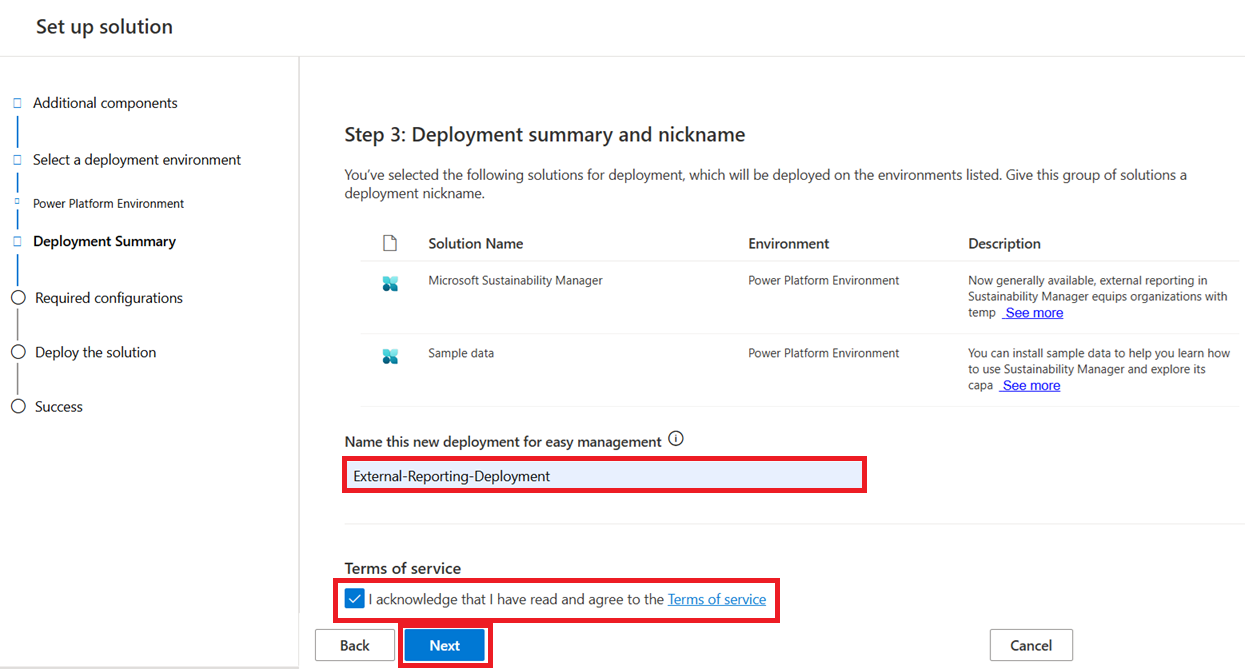Viewport: 1245px width, 669px height.
Task: Expand See more for Sample data description
Action: click(x=1030, y=385)
